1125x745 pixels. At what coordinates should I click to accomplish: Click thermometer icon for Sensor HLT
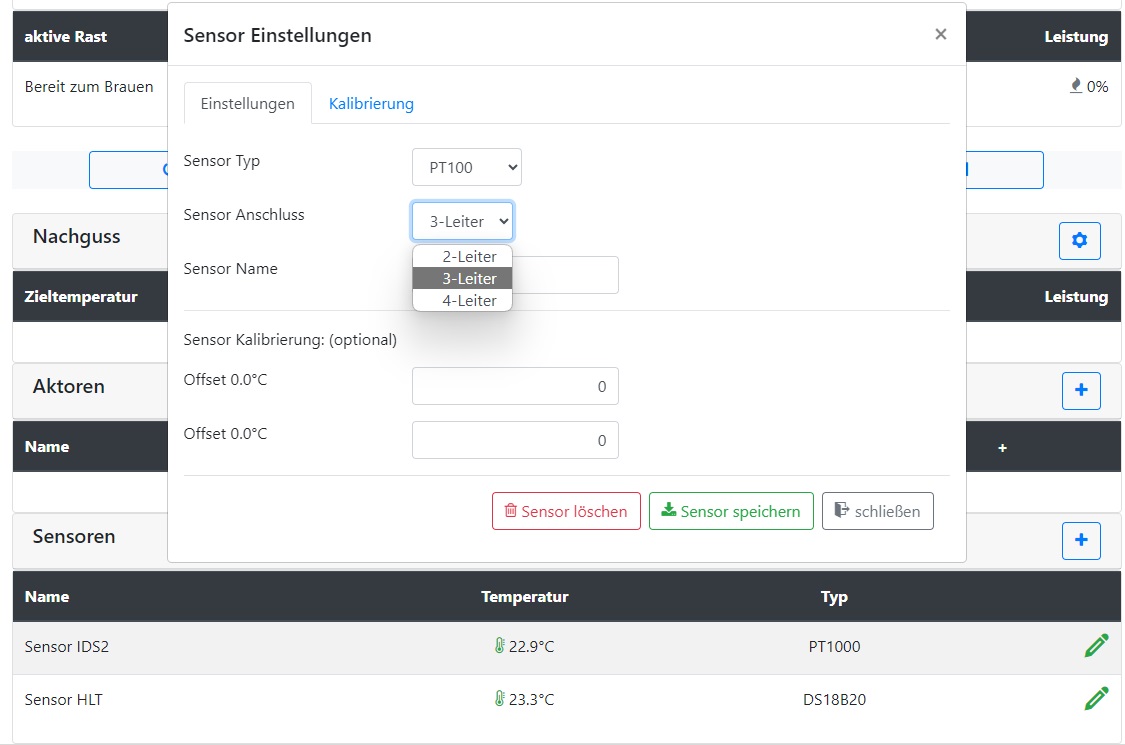click(499, 700)
